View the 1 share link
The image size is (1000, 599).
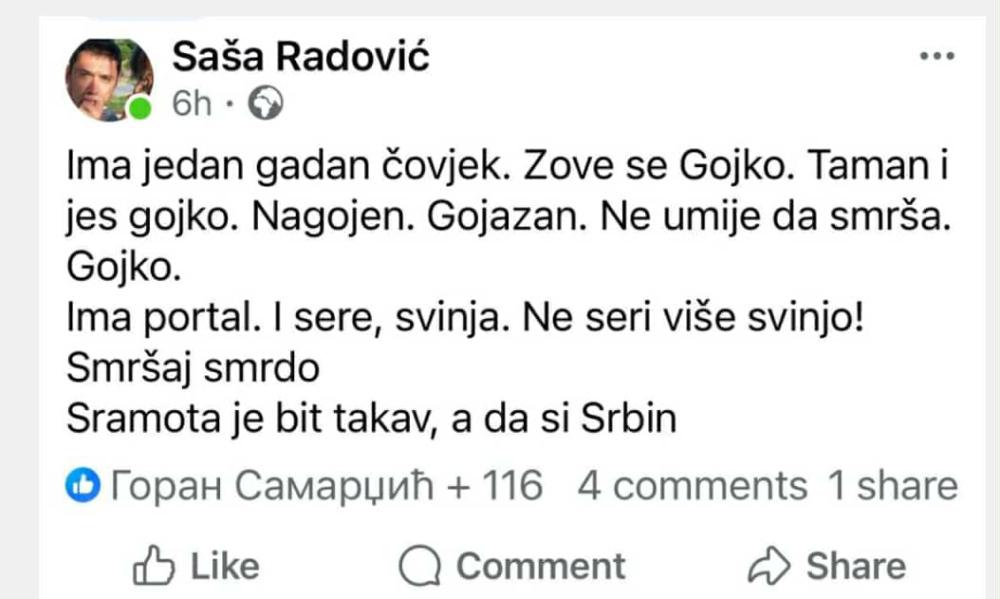(892, 486)
